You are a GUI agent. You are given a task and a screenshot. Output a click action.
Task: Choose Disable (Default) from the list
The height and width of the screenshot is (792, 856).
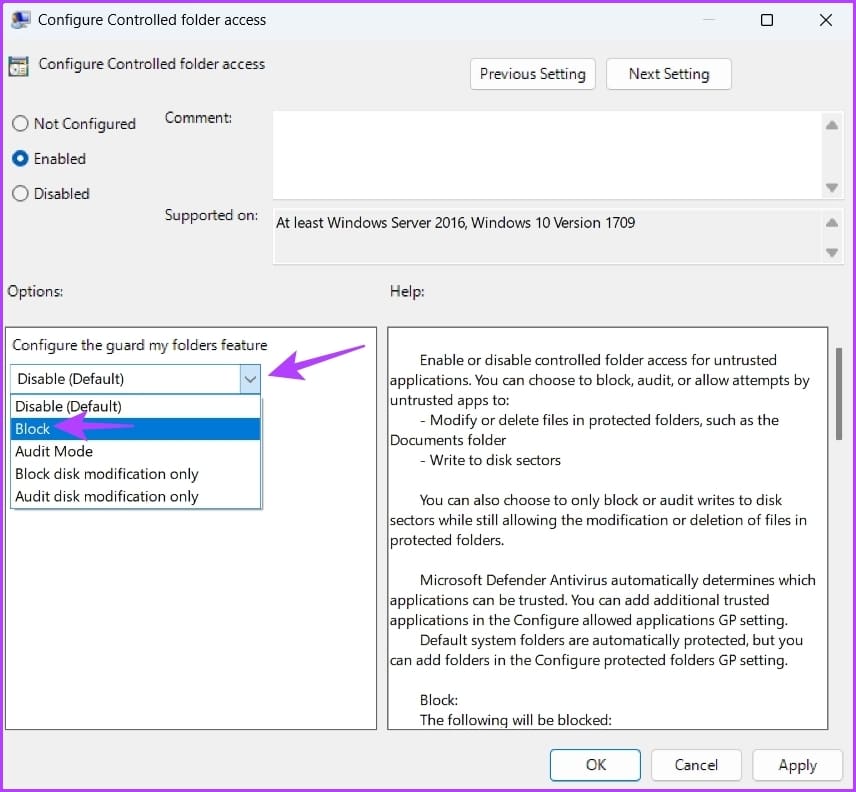[x=135, y=406]
